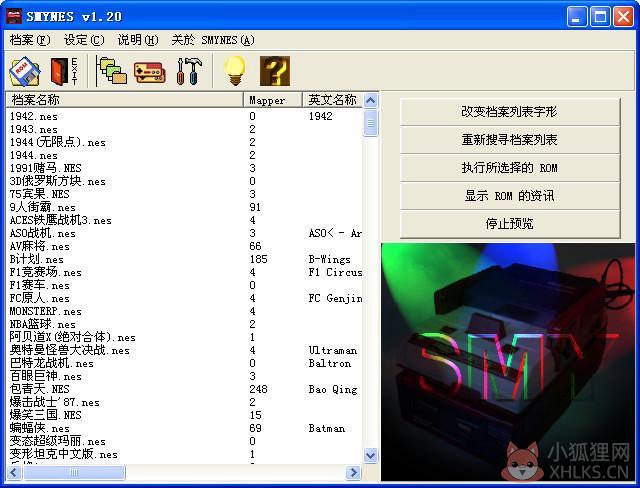Click the B-Wings English name cell

coord(329,260)
